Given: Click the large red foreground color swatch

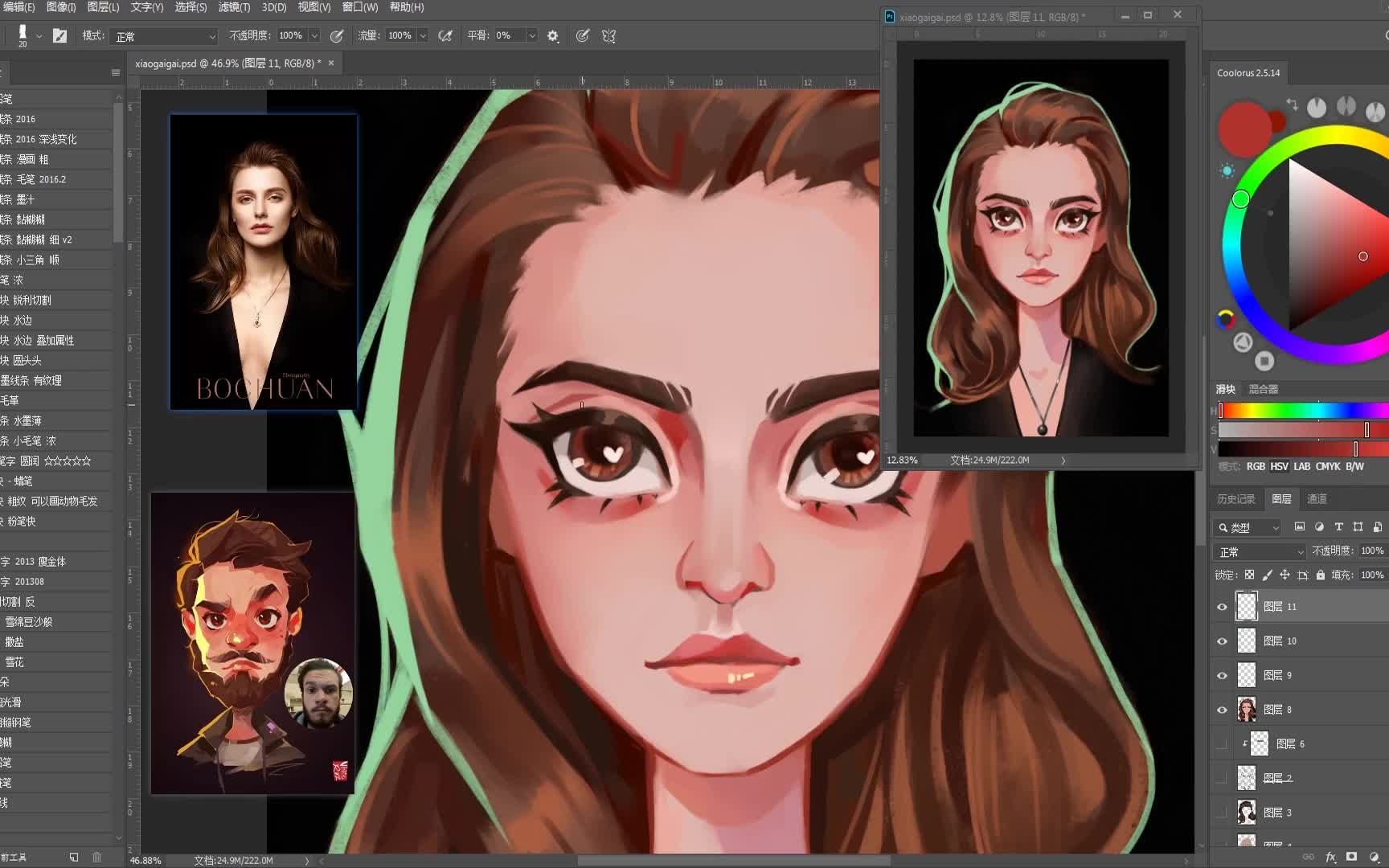Looking at the screenshot, I should (1244, 129).
